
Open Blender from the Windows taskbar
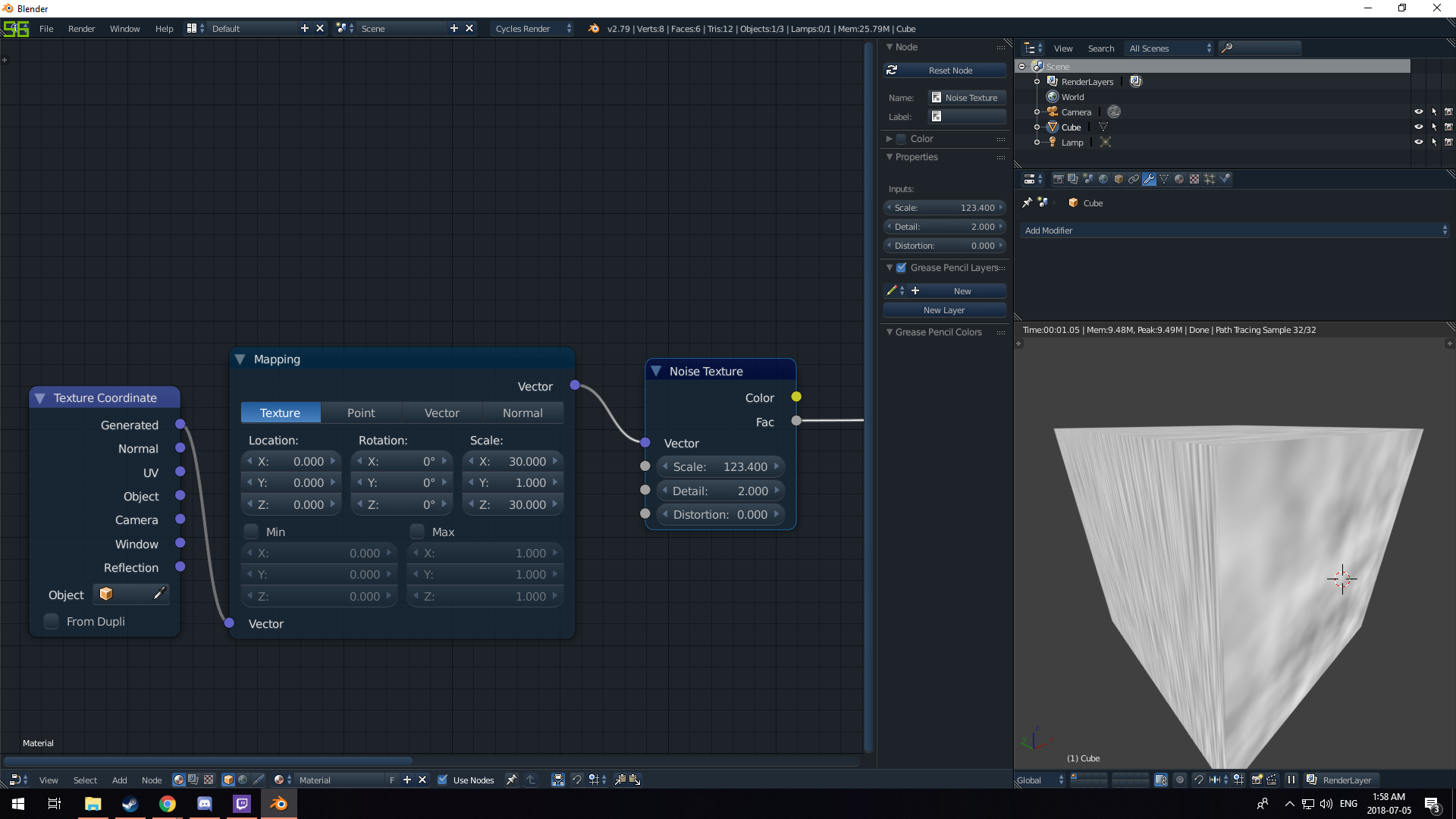click(278, 804)
